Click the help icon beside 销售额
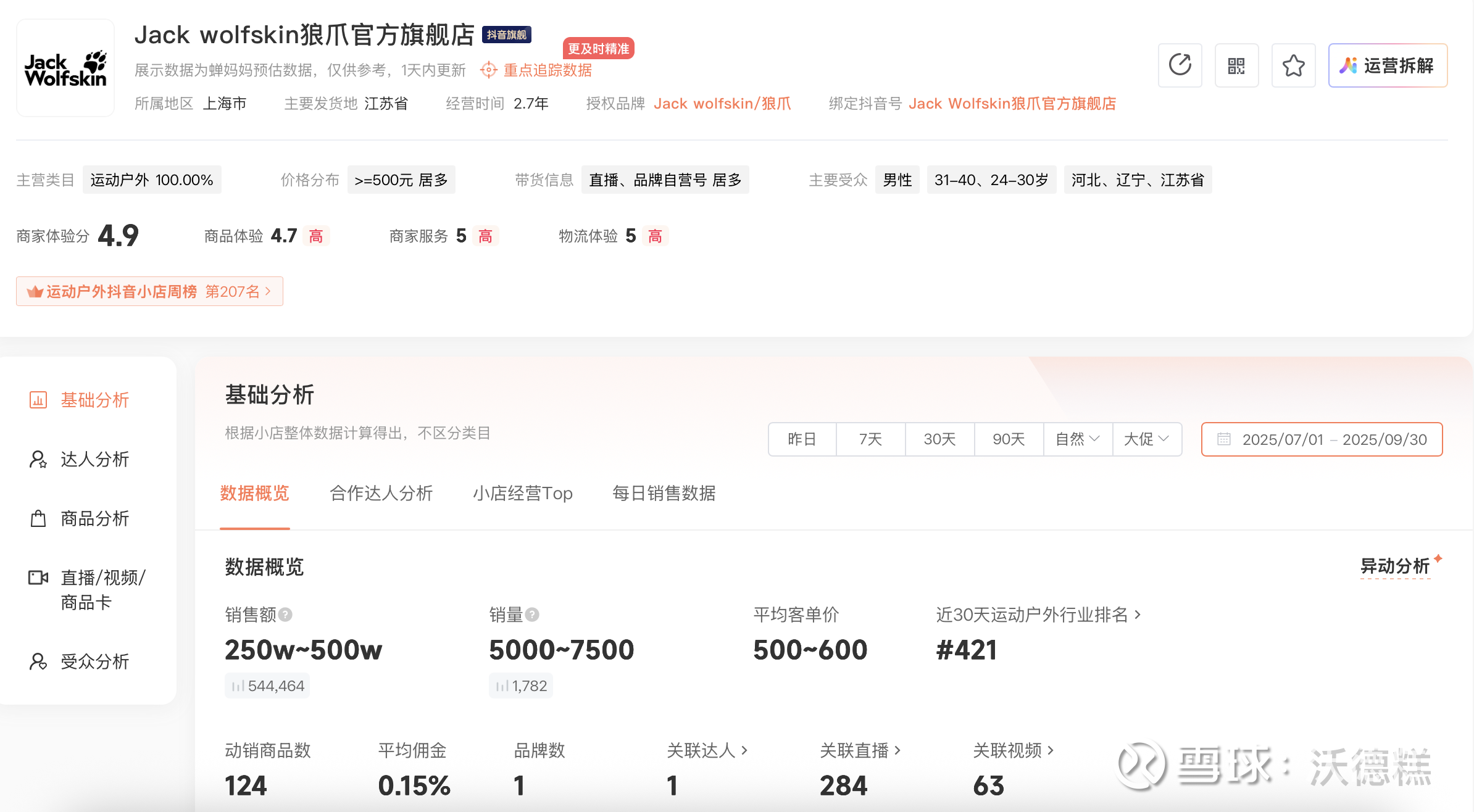1474x812 pixels. click(x=285, y=615)
